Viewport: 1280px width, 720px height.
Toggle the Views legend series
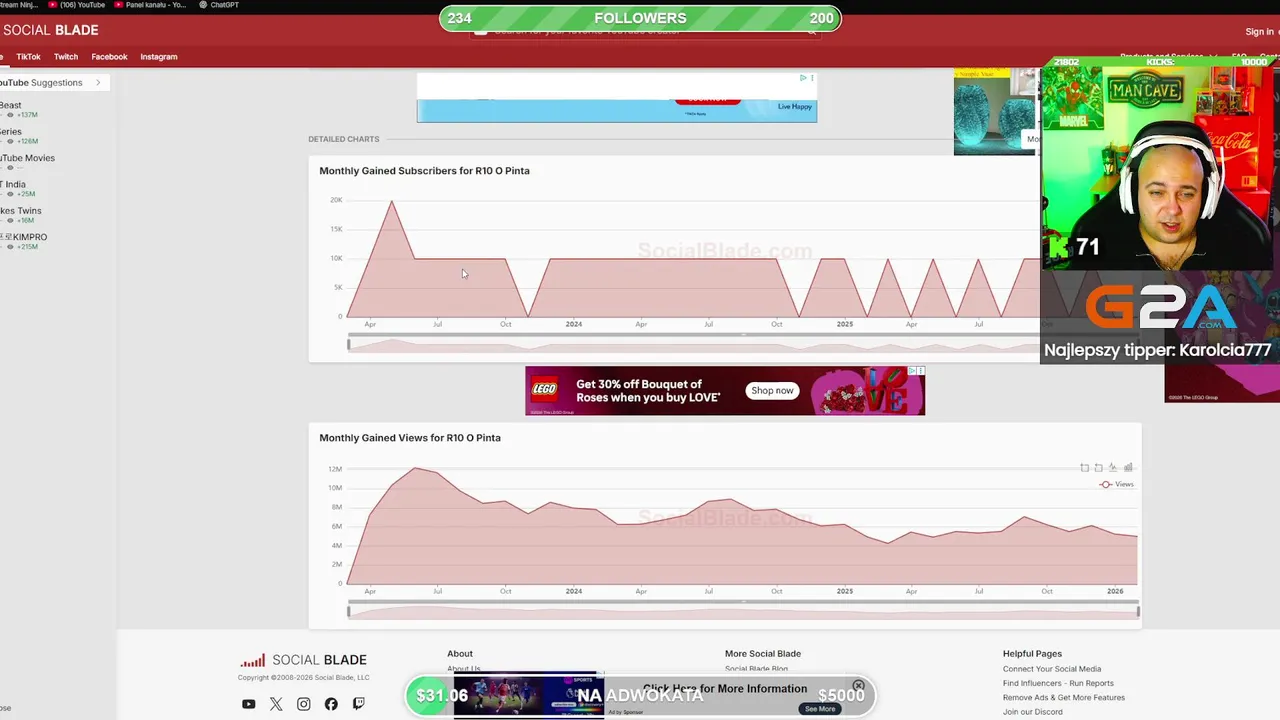[1117, 484]
